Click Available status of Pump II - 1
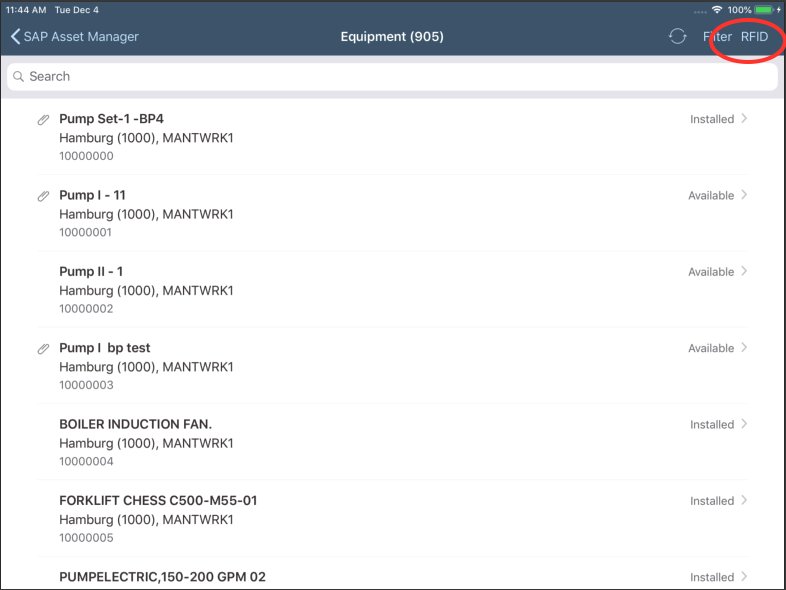Screen dimensions: 786x590 pyautogui.click(x=711, y=272)
